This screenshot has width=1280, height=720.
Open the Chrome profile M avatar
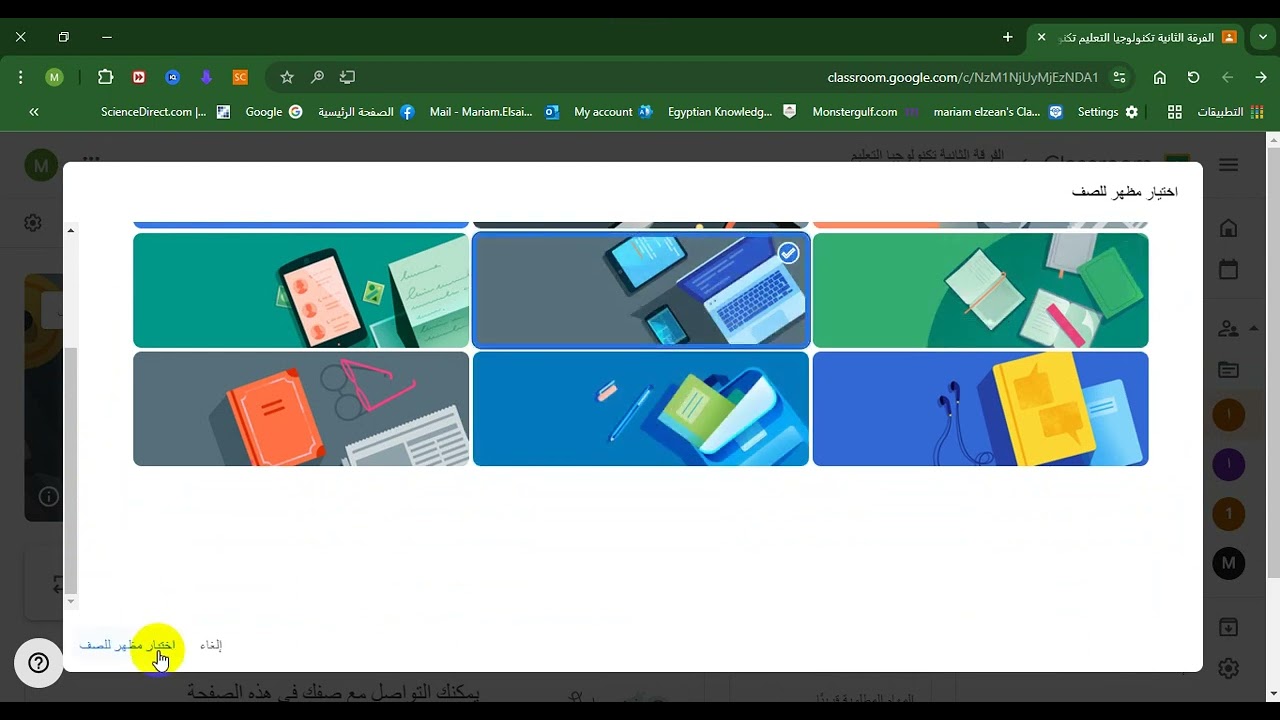[54, 77]
